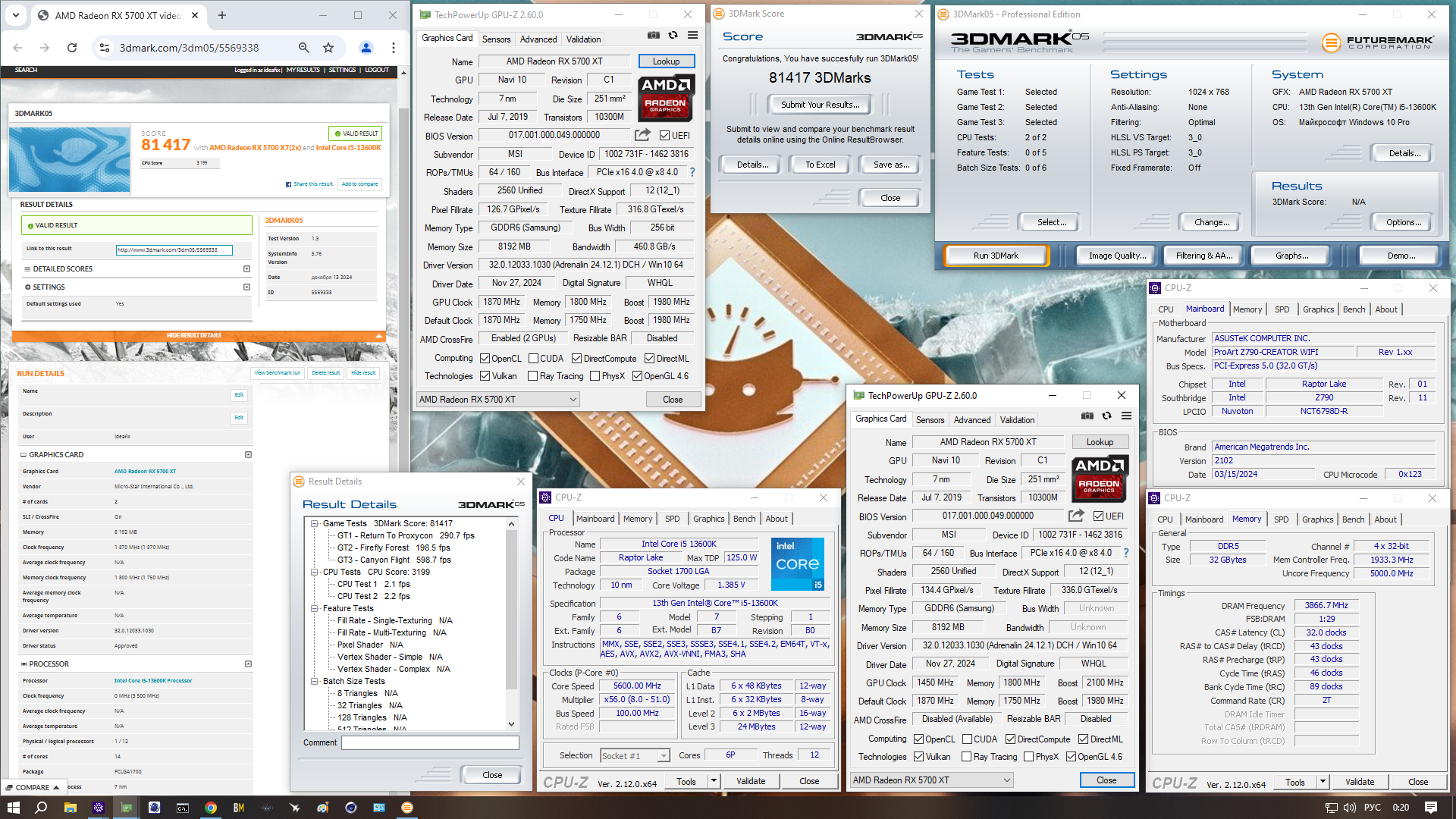This screenshot has width=1456, height=819.
Task: Click BIOS export icon in top GPU-Z window
Action: (642, 135)
